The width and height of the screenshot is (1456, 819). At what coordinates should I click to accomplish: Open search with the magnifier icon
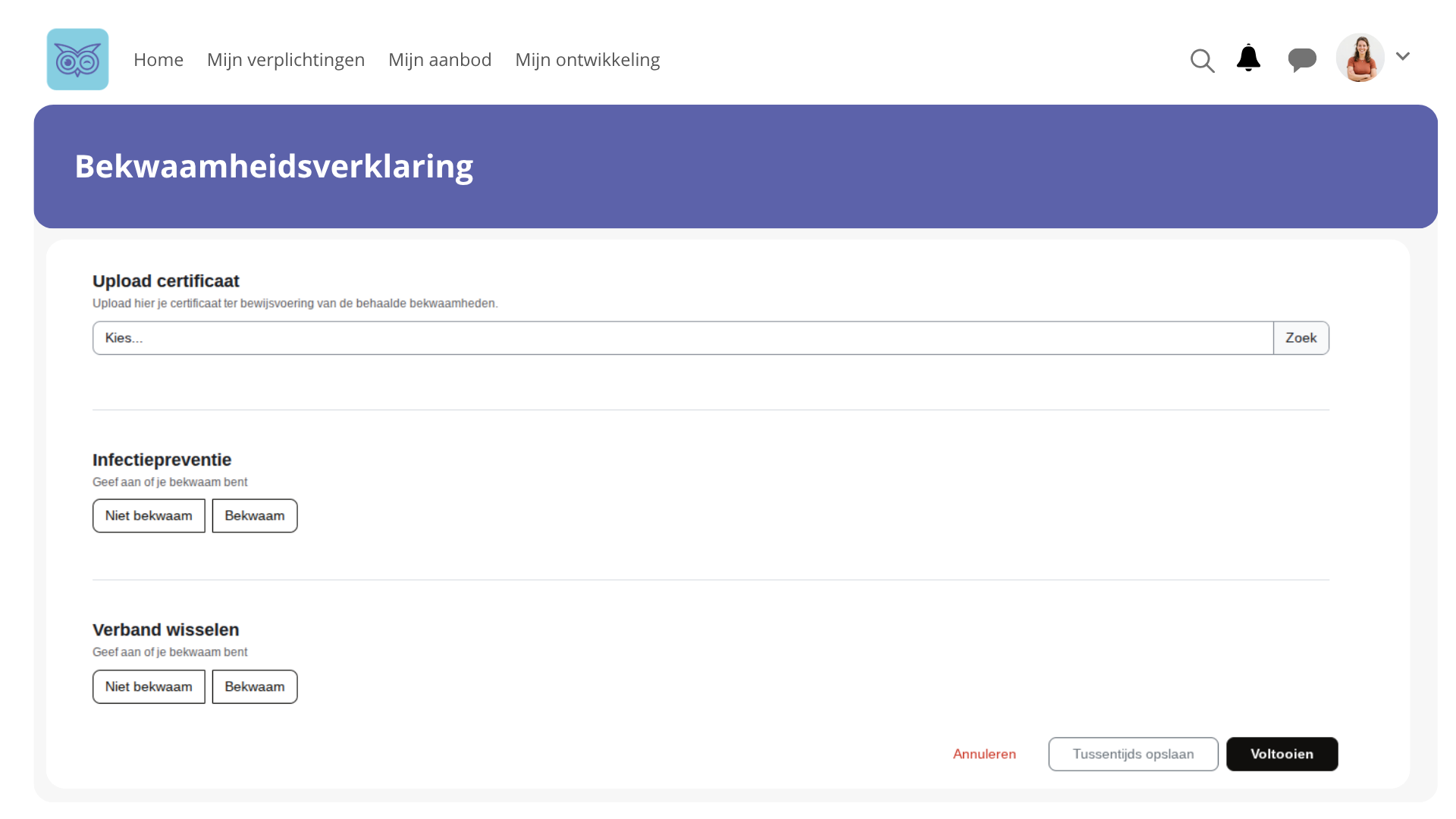1202,60
